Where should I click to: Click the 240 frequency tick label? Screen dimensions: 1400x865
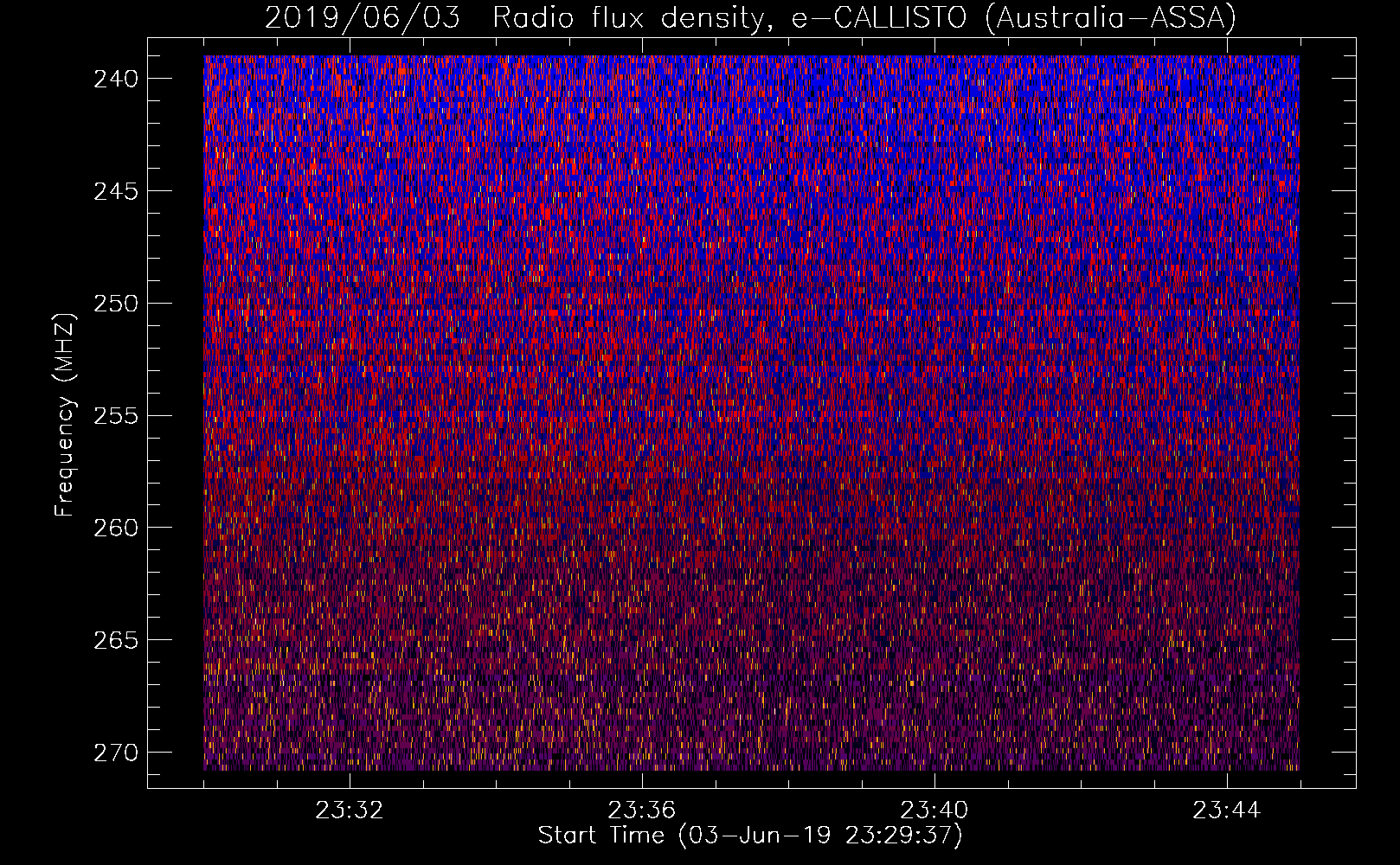pyautogui.click(x=116, y=79)
